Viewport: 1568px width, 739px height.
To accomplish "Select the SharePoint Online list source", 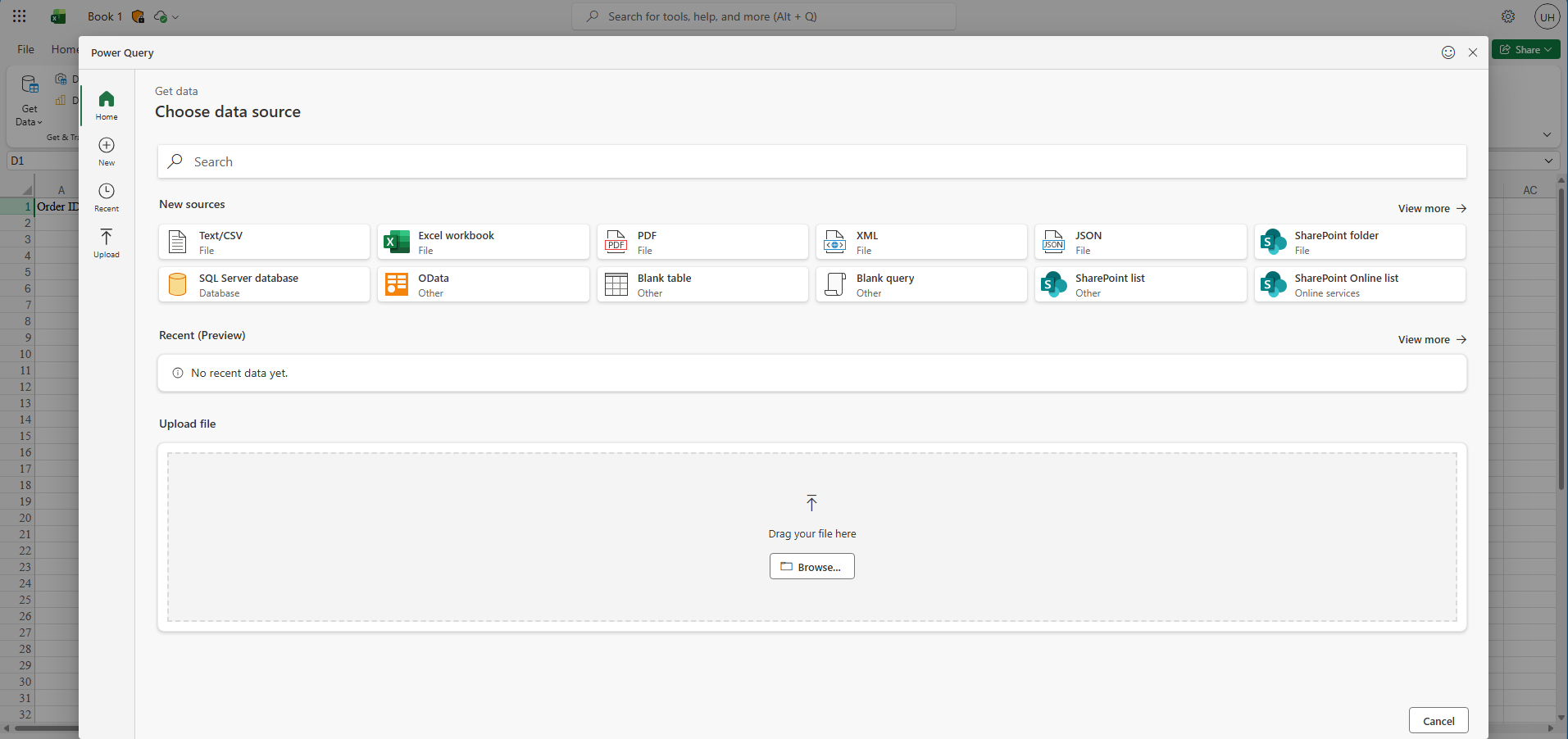I will point(1360,284).
